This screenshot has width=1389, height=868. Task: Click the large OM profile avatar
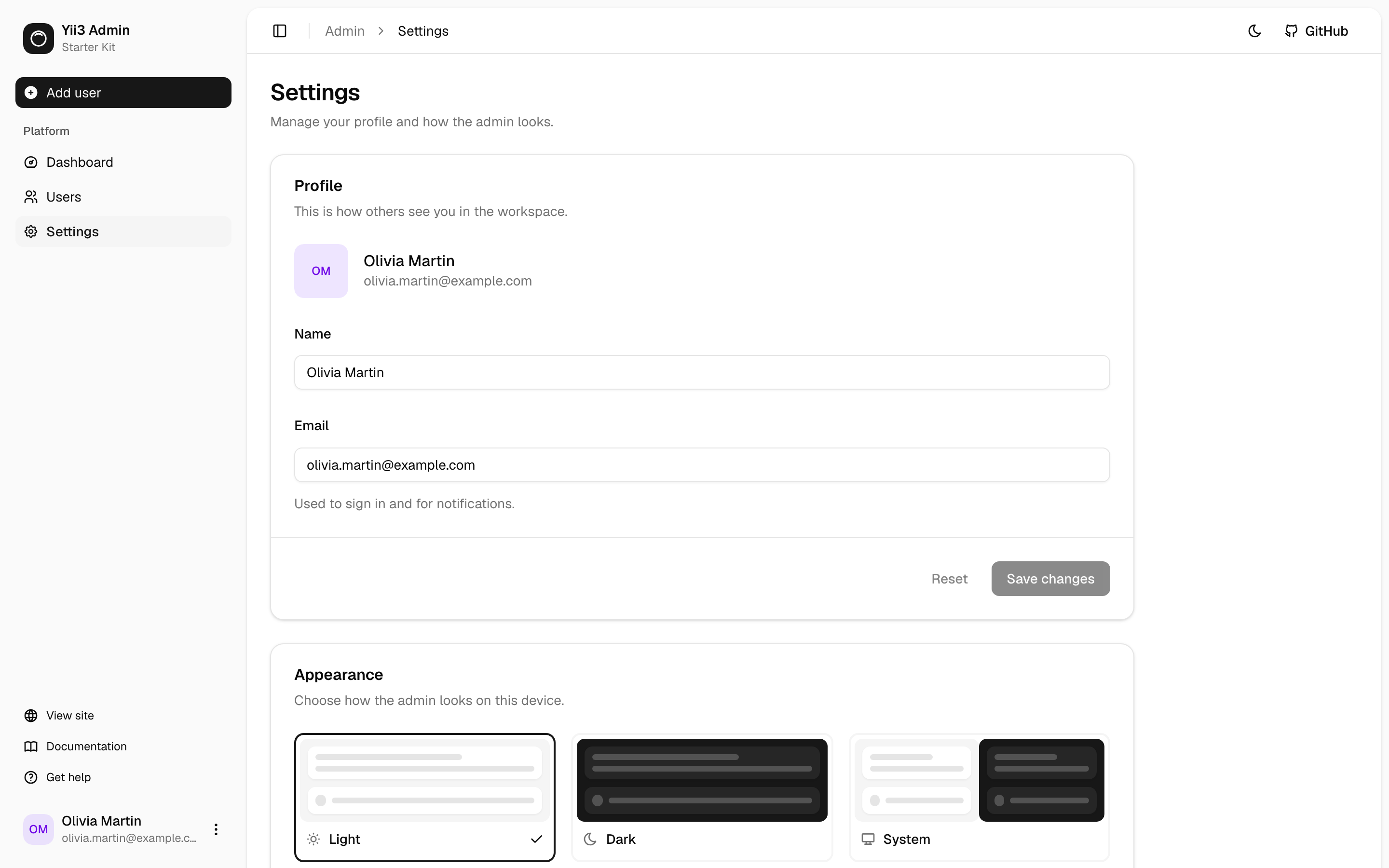click(x=321, y=271)
